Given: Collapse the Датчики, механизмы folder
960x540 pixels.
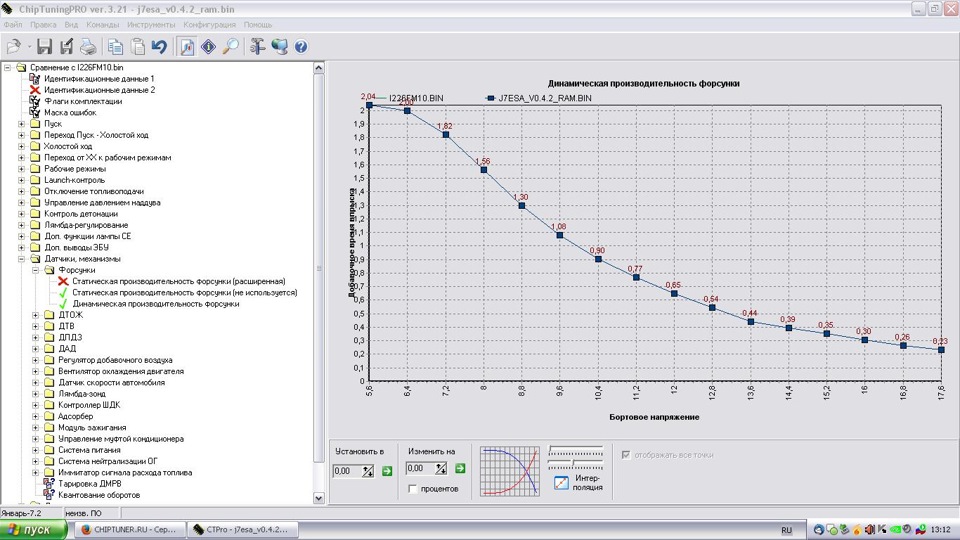Looking at the screenshot, I should (x=21, y=259).
